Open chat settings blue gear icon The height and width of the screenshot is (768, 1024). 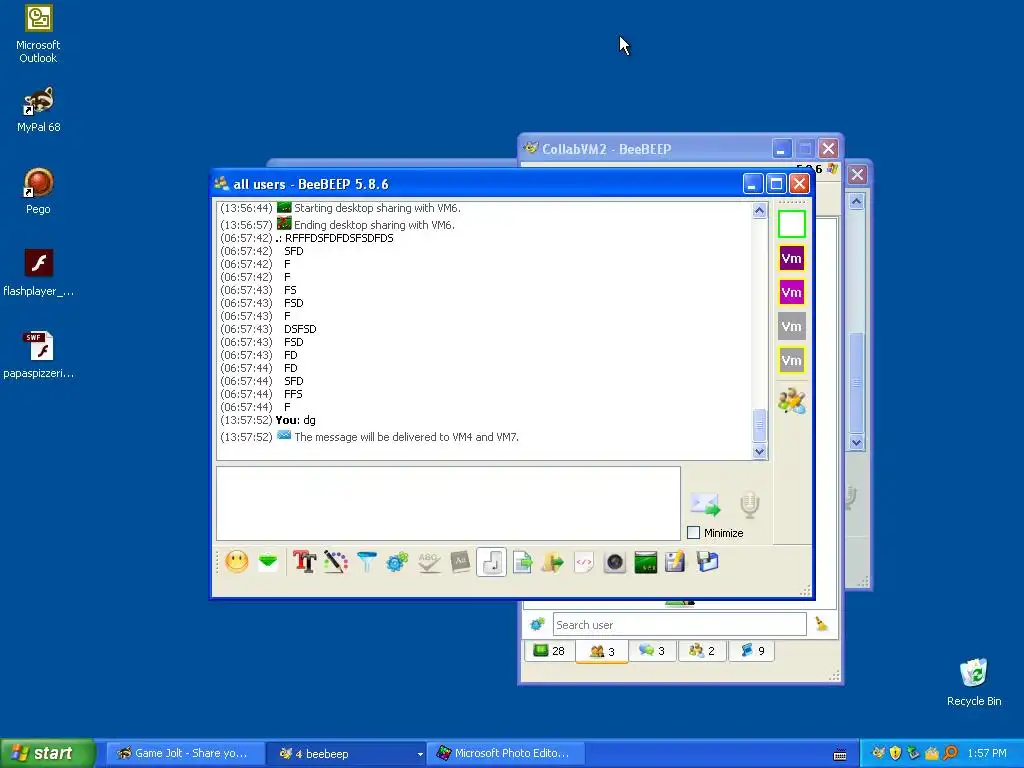[x=397, y=562]
